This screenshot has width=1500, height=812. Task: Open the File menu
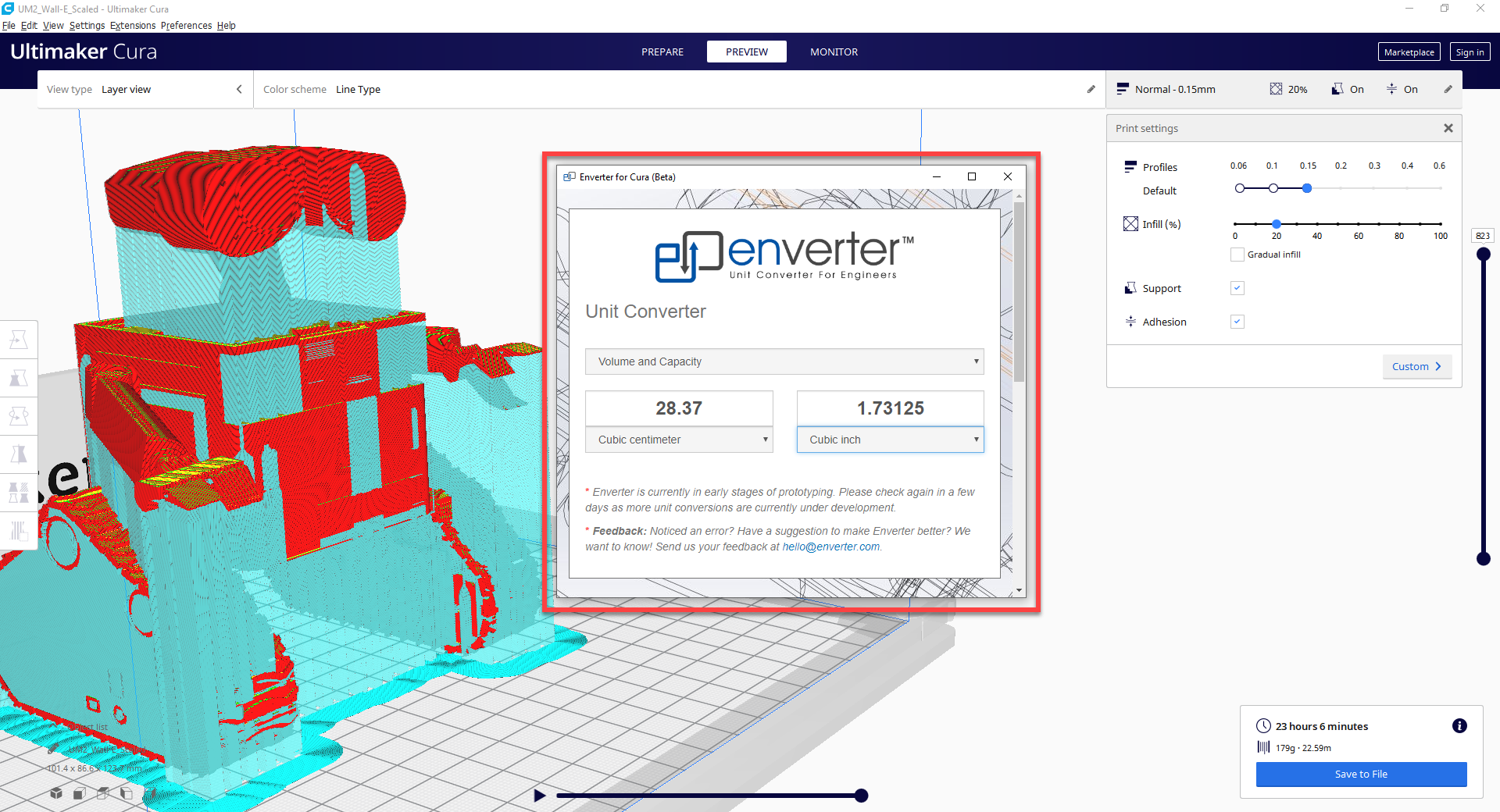tap(9, 25)
